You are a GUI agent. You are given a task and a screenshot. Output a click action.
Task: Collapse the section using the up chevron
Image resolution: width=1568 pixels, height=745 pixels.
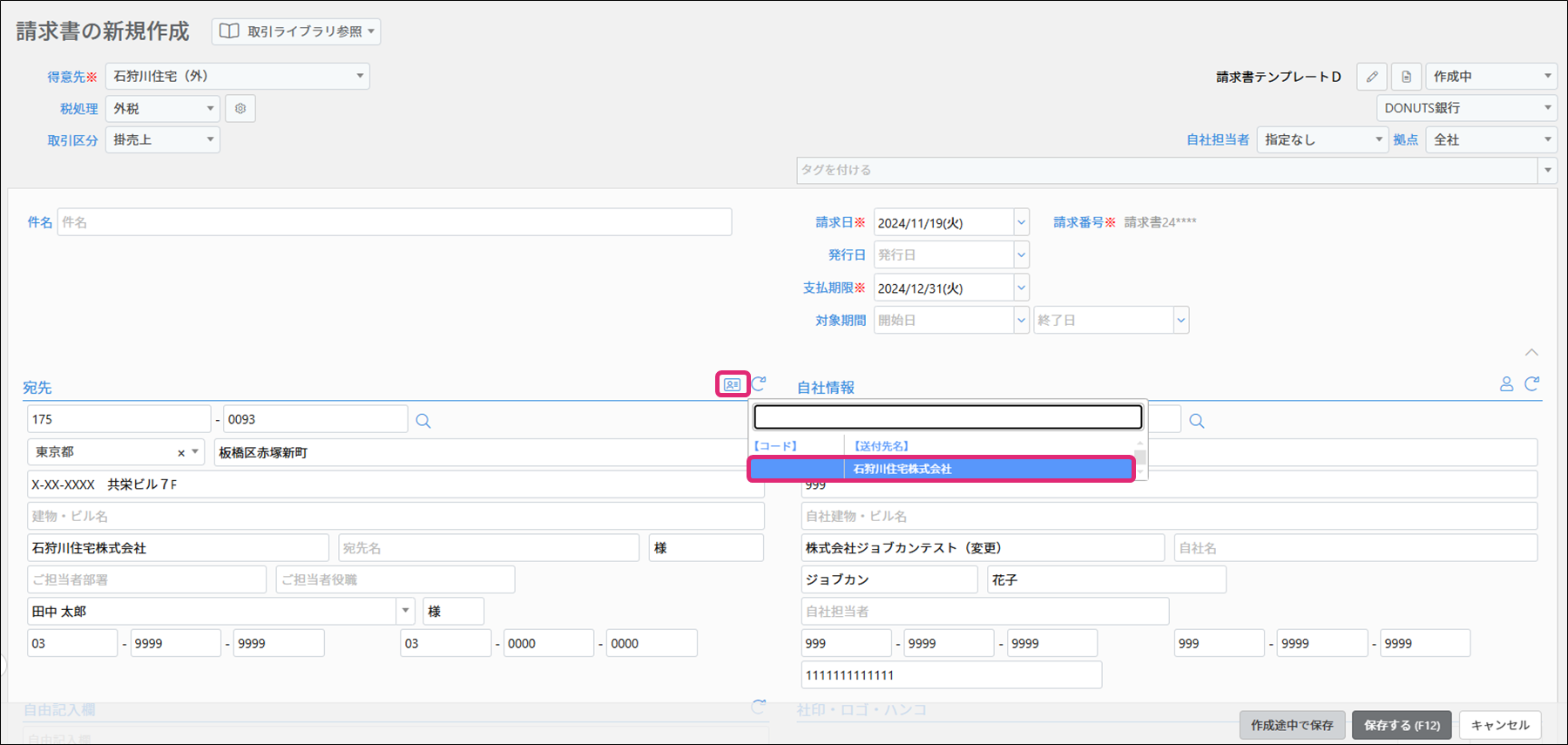point(1531,353)
